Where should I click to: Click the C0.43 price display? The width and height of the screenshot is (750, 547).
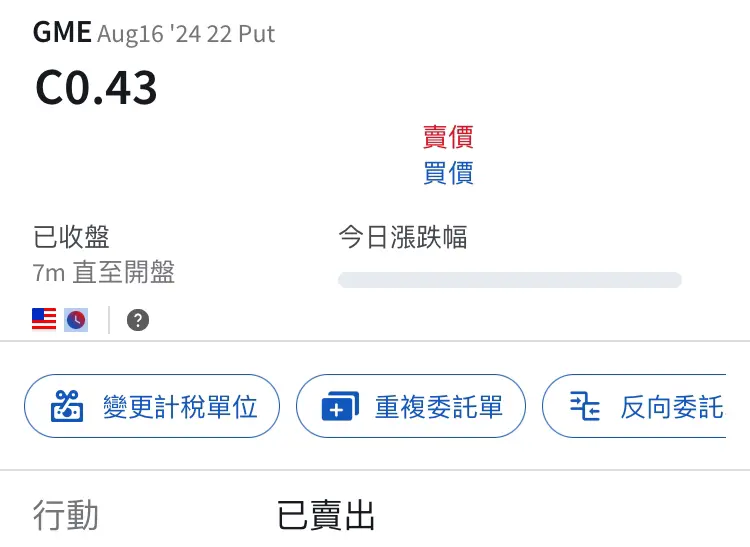point(96,88)
